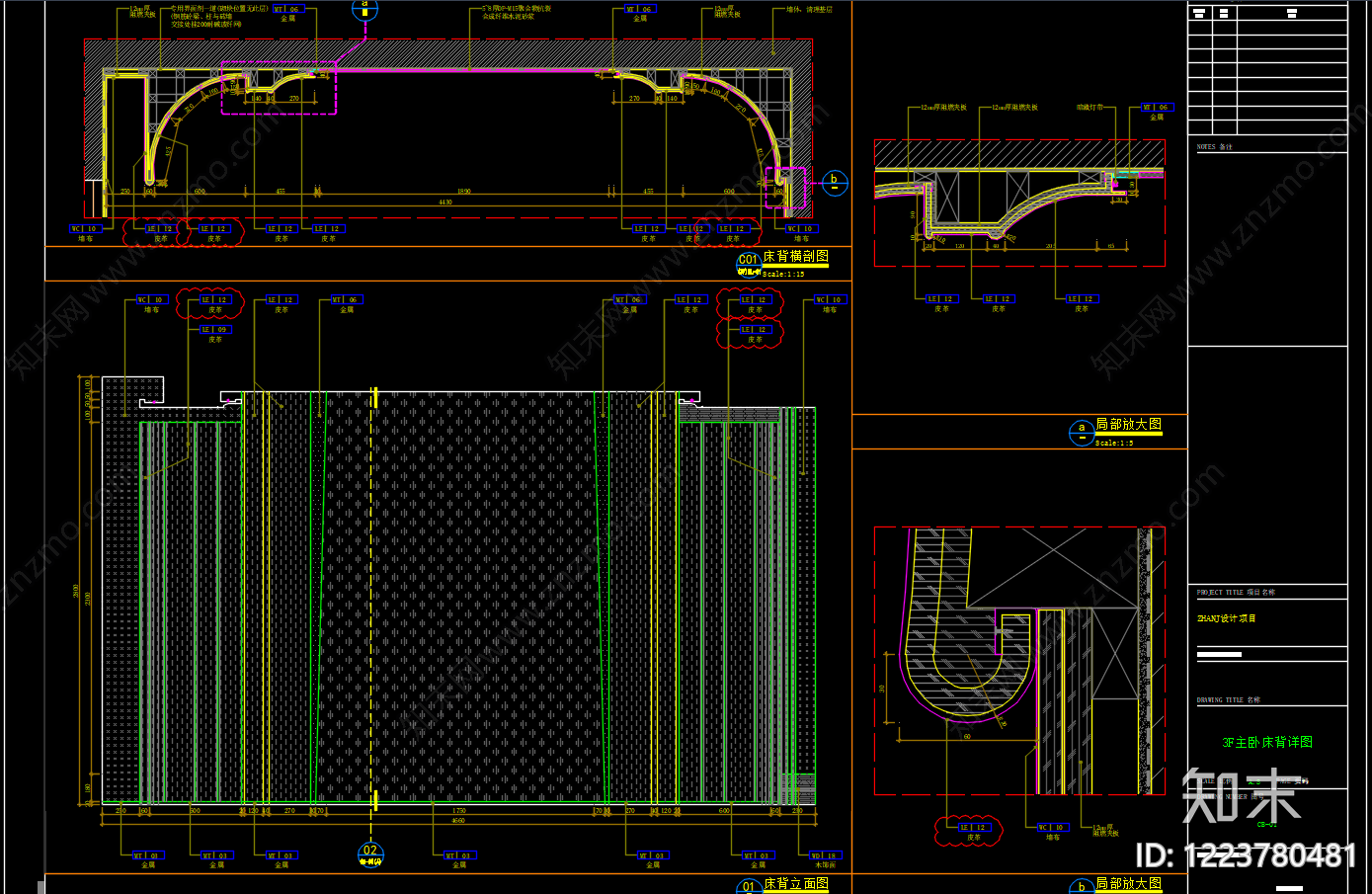Select the drawing title 床背横剖图
This screenshot has width=1372, height=894.
(795, 257)
